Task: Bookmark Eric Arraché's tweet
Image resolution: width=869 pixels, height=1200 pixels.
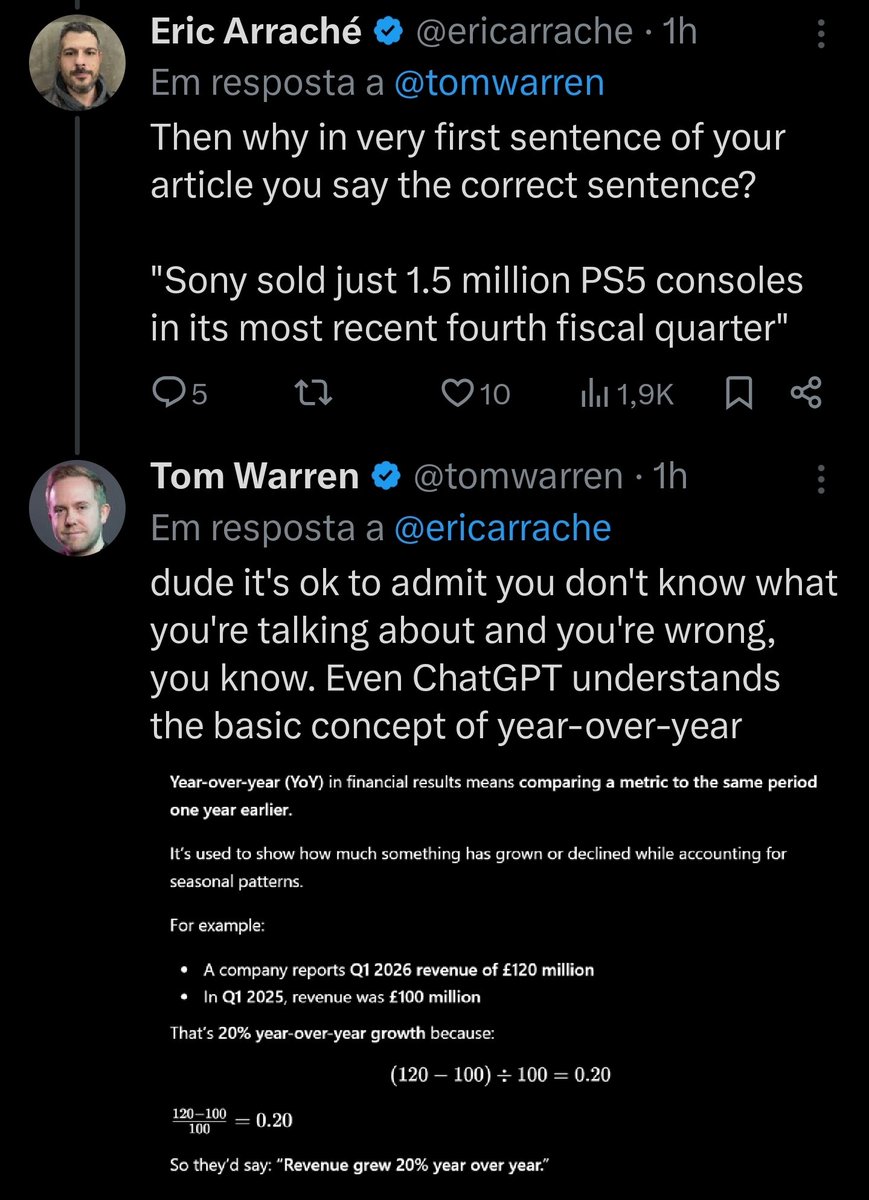Action: 738,395
